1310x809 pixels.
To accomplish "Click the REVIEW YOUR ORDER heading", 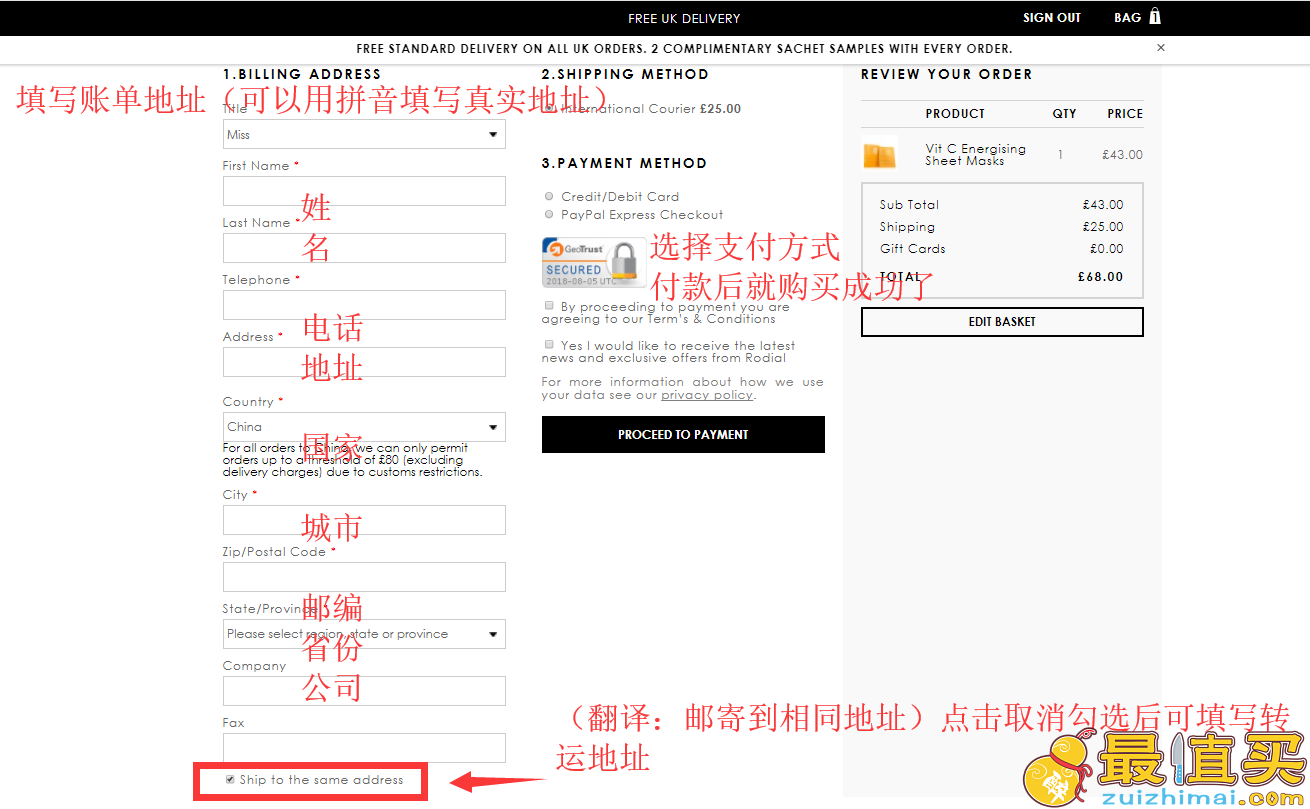I will (946, 74).
